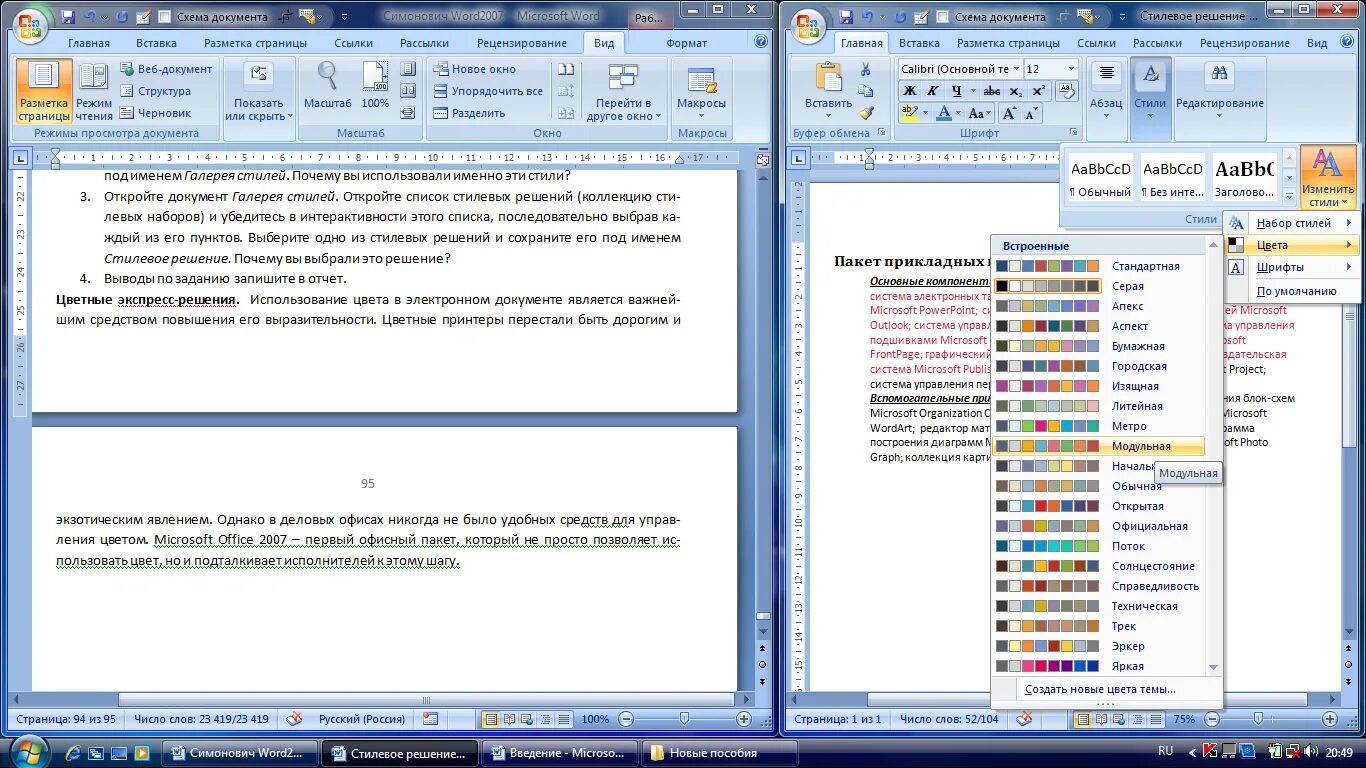
Task: Switch to Outline view (Структура)
Action: click(155, 91)
